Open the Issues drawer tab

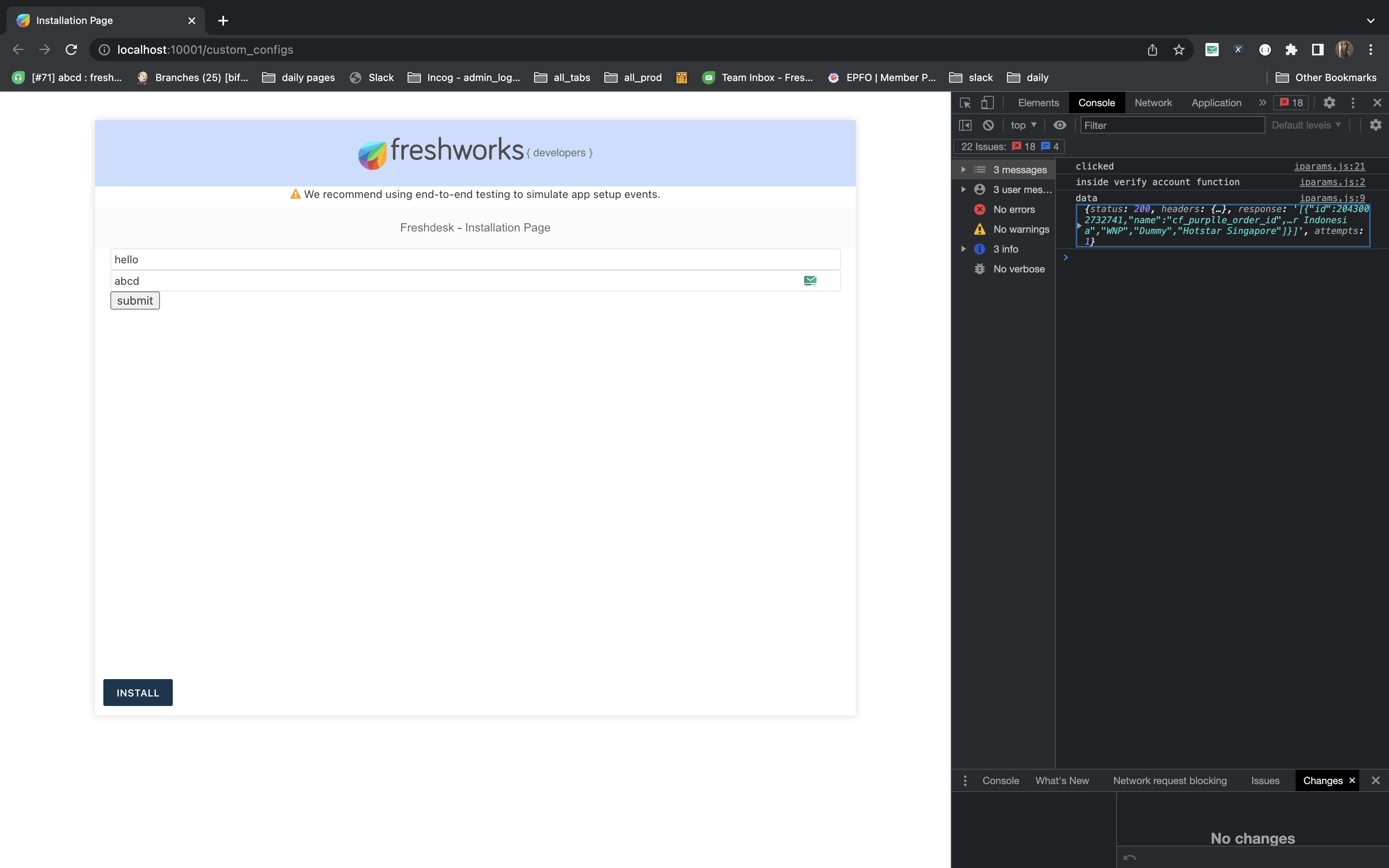(x=1265, y=781)
